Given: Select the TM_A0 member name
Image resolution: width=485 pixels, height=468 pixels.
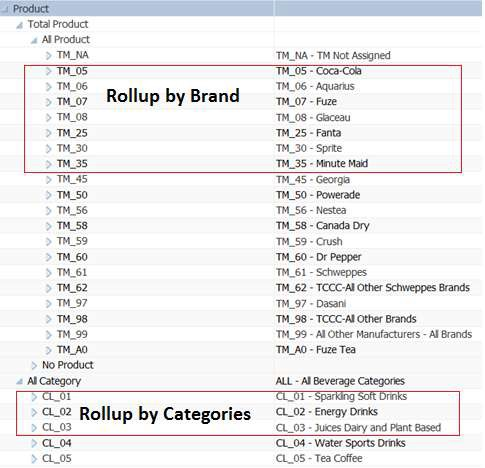Looking at the screenshot, I should (x=72, y=350).
